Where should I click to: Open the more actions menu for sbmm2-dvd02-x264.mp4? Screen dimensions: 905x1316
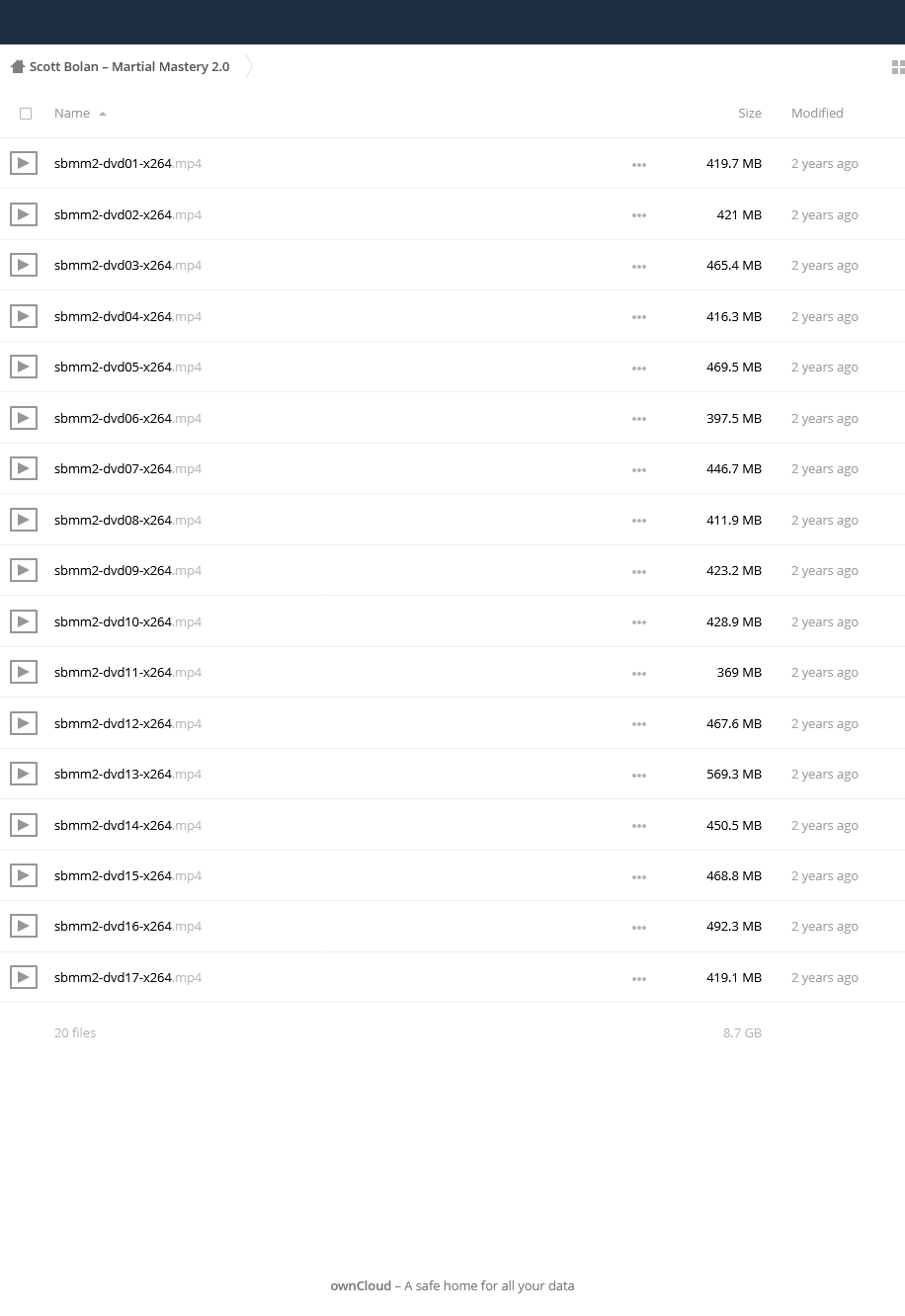tap(639, 215)
